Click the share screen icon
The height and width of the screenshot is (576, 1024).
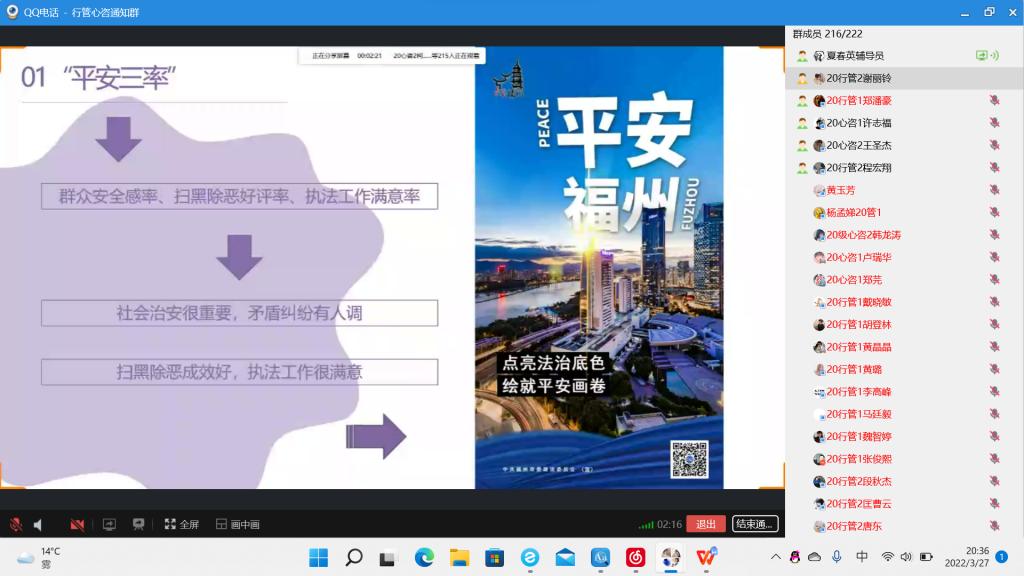(x=109, y=524)
